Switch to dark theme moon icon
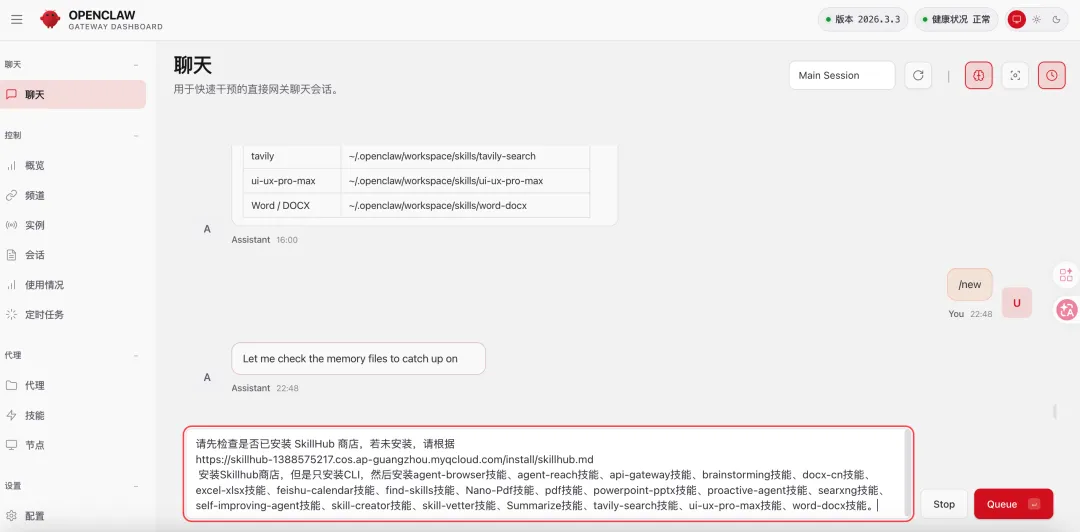 point(1056,19)
